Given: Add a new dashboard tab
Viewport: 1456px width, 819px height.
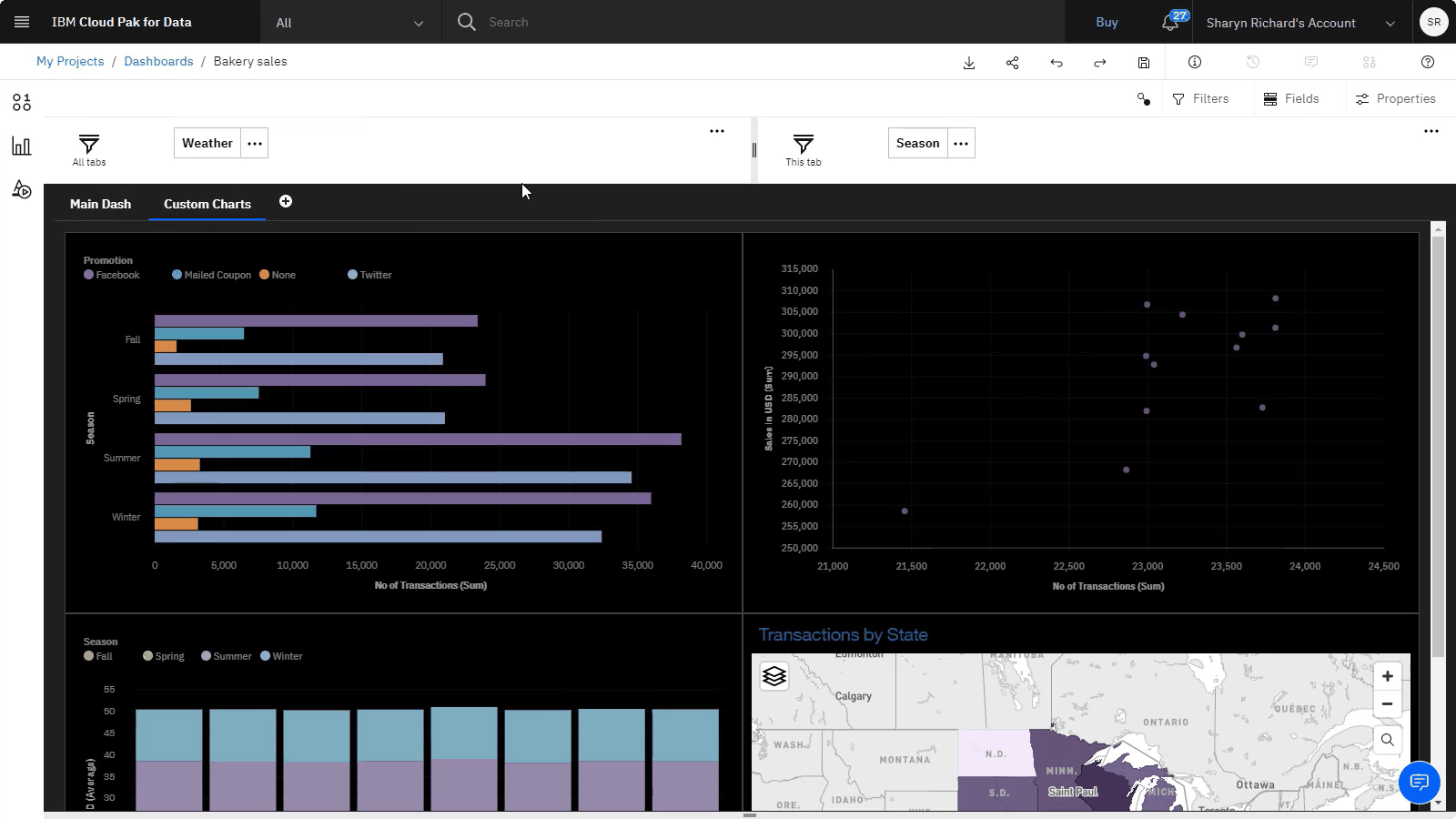Looking at the screenshot, I should (286, 201).
